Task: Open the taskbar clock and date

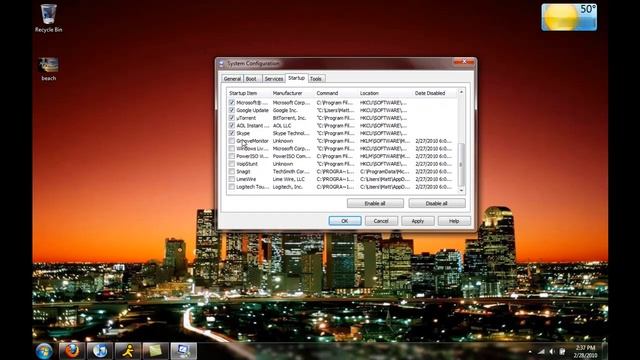Action: point(585,351)
